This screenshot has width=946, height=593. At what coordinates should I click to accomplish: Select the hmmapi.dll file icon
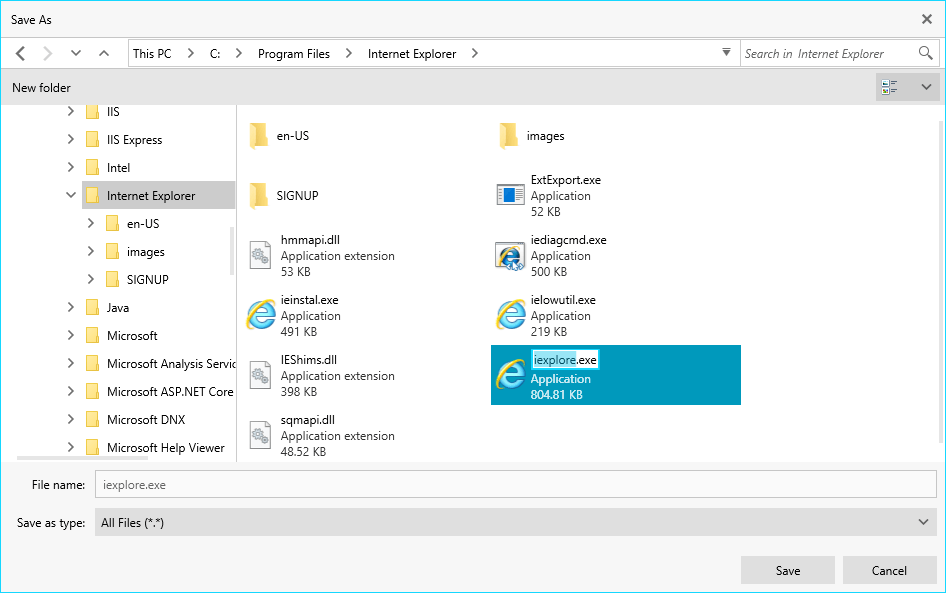tap(261, 256)
